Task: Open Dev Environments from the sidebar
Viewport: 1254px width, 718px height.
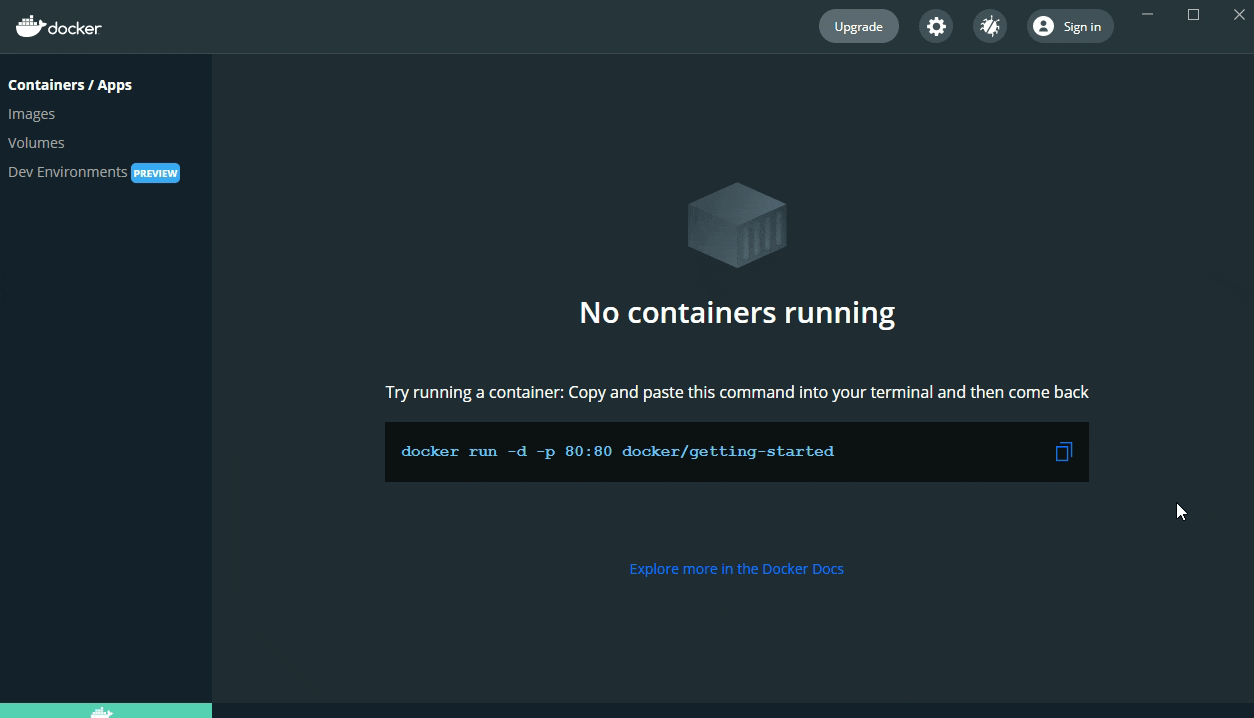Action: (67, 172)
